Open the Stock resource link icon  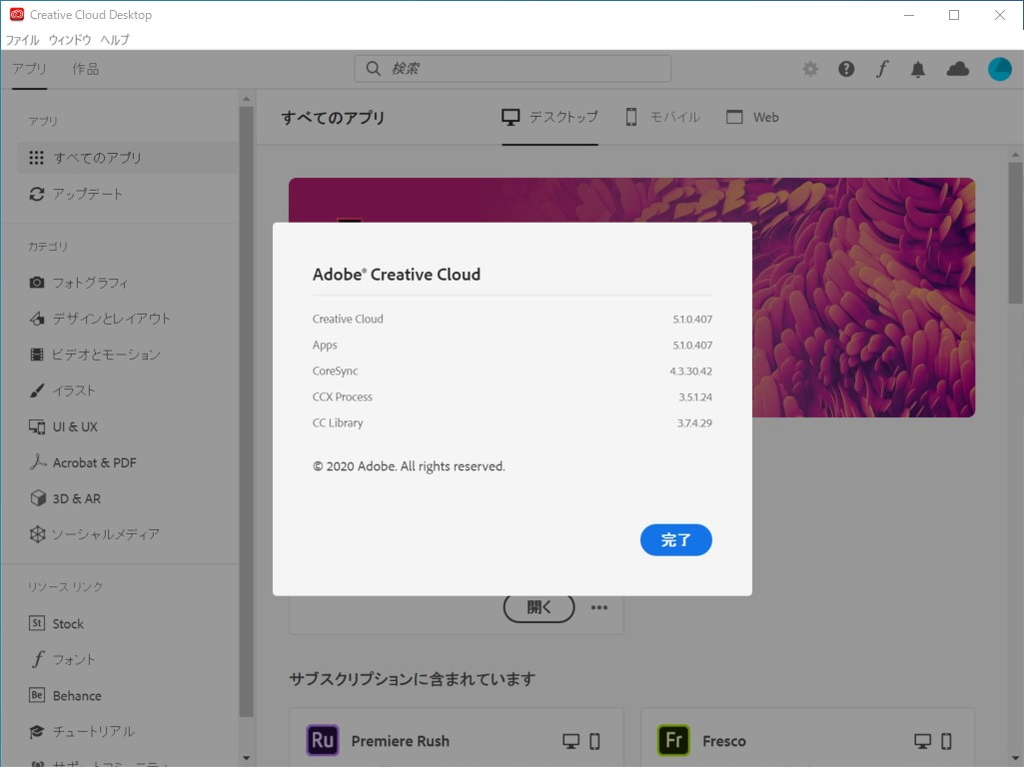pyautogui.click(x=36, y=623)
